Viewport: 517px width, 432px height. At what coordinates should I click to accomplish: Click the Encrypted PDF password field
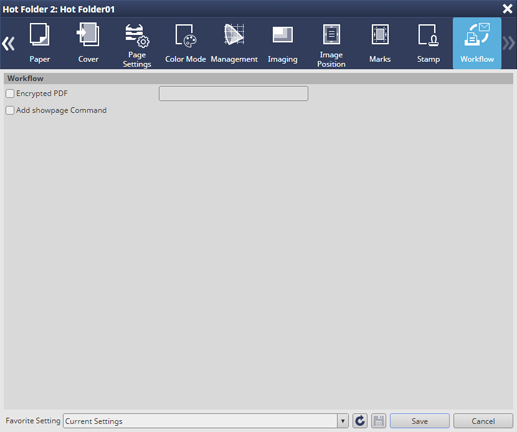click(234, 93)
